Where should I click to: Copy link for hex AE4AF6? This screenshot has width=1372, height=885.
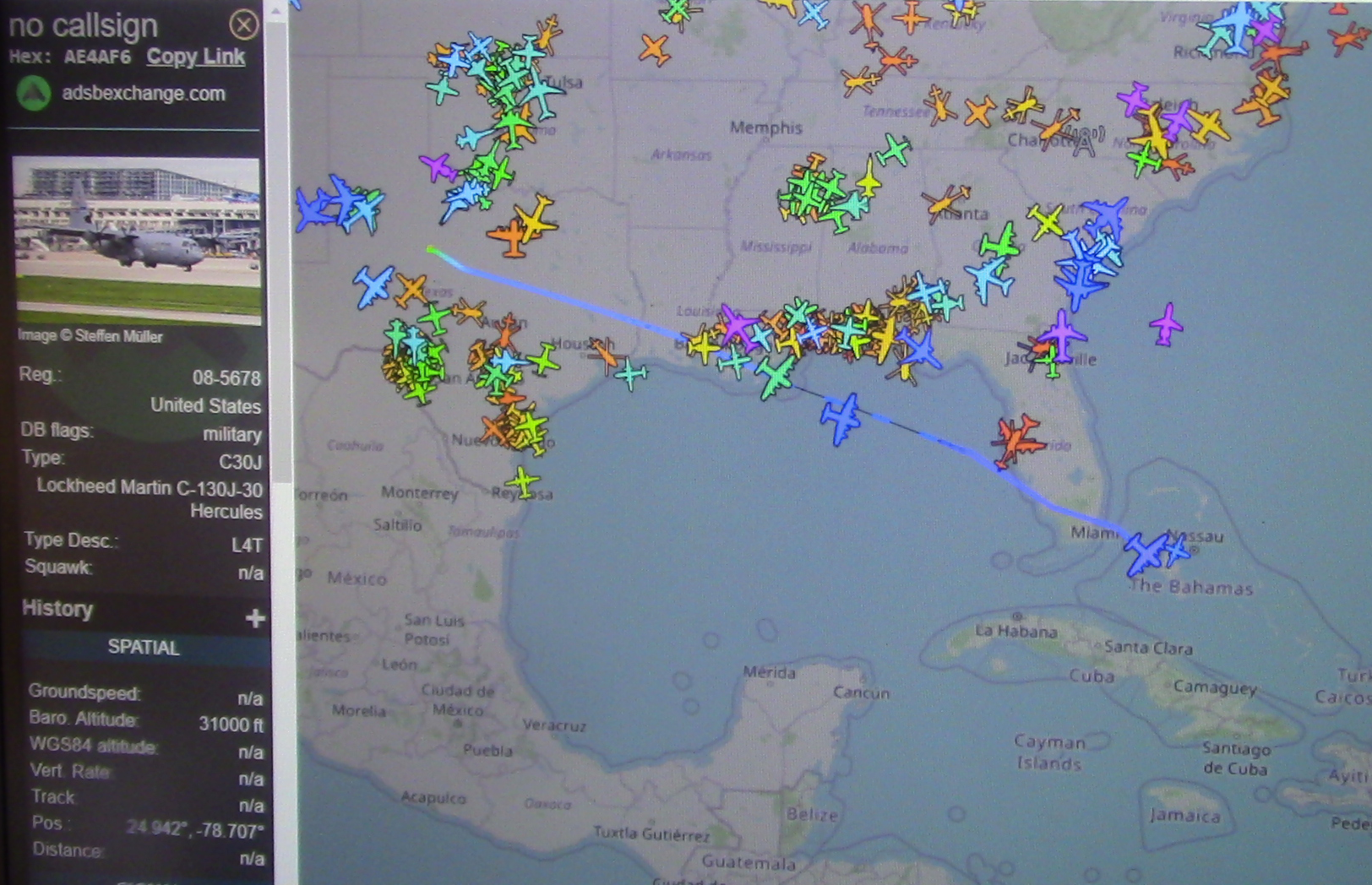coord(195,57)
